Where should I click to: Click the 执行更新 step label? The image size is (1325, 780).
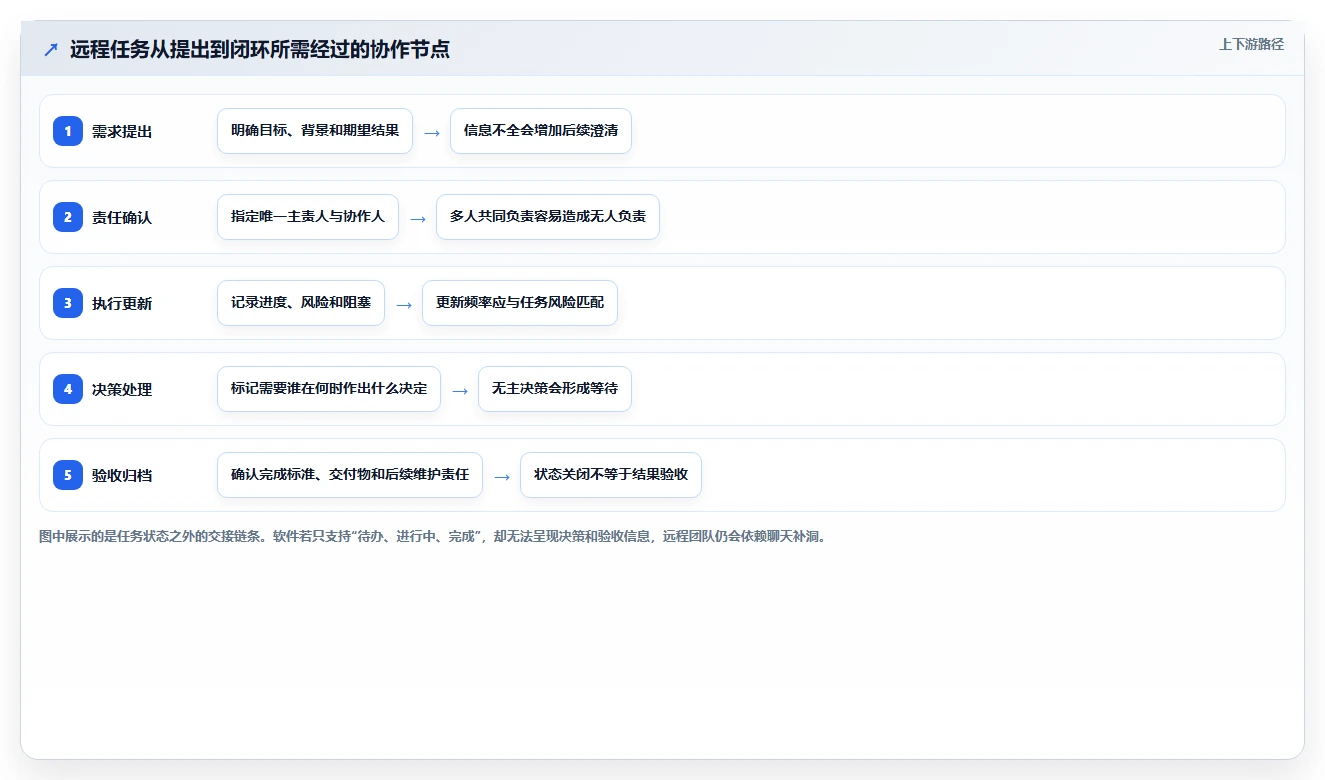pos(122,303)
